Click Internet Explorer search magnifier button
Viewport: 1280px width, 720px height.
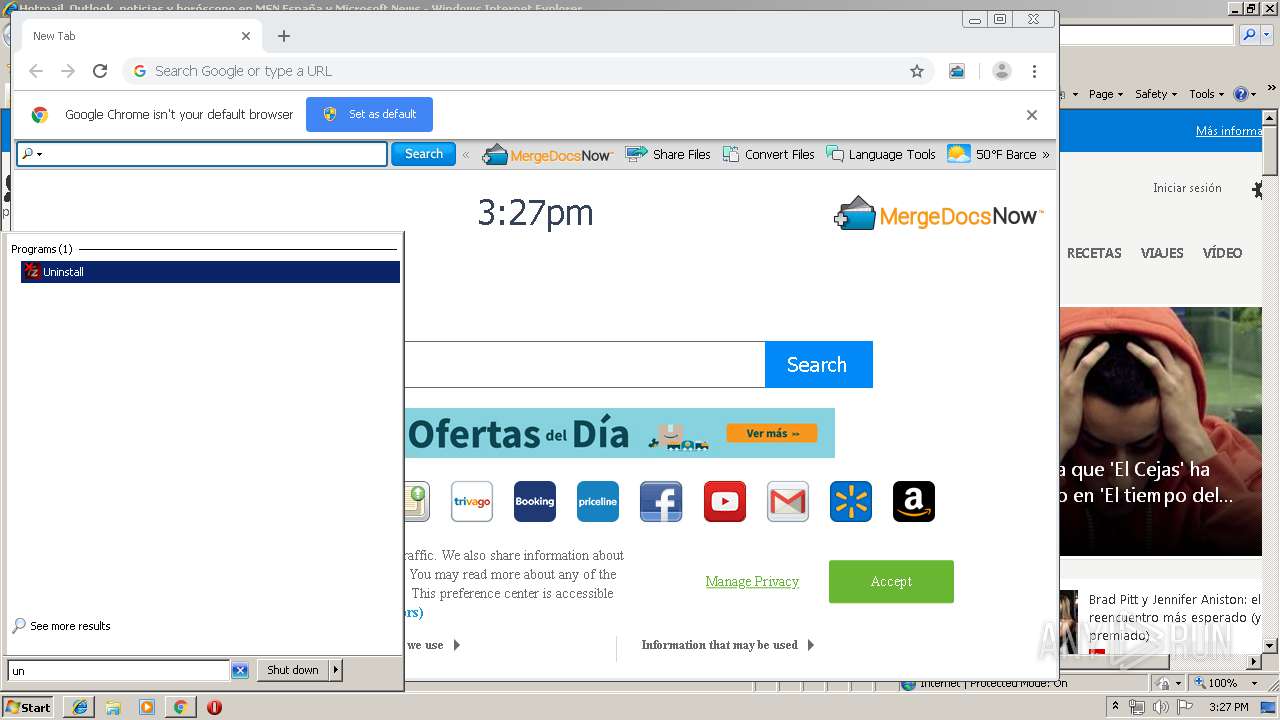[x=1248, y=35]
